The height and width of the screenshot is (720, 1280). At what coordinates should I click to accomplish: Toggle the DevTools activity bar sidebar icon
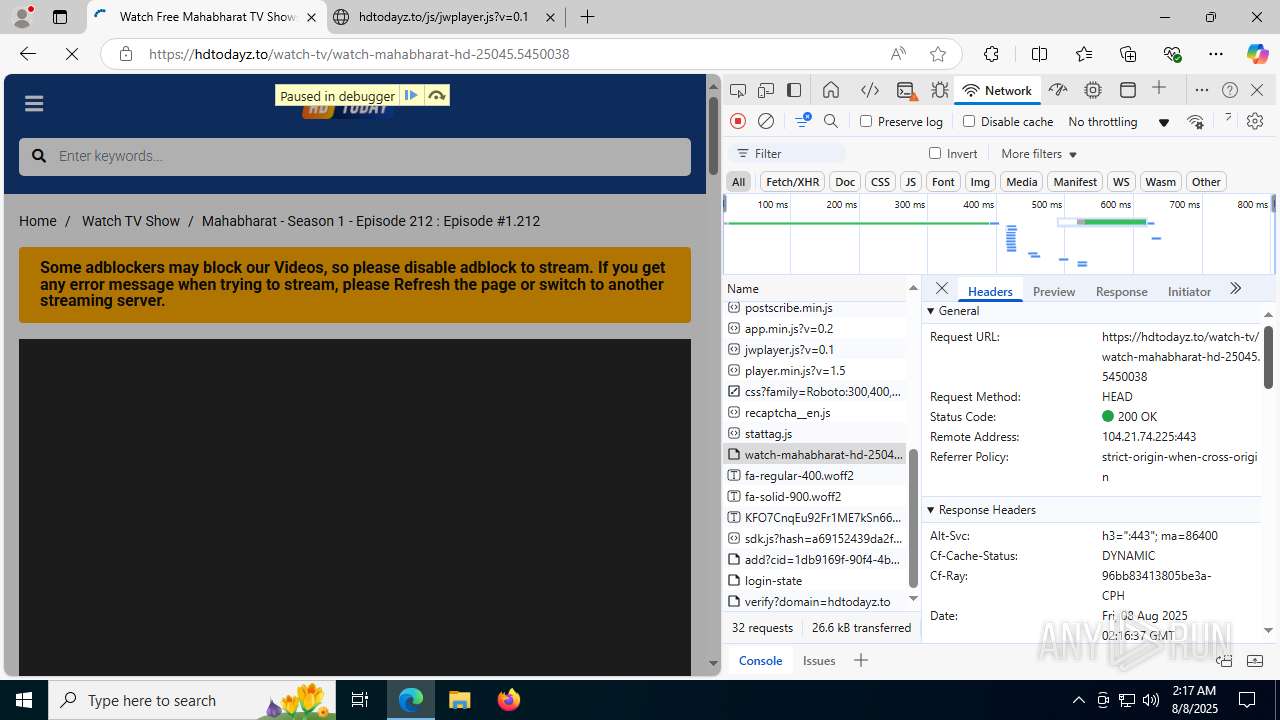point(794,90)
